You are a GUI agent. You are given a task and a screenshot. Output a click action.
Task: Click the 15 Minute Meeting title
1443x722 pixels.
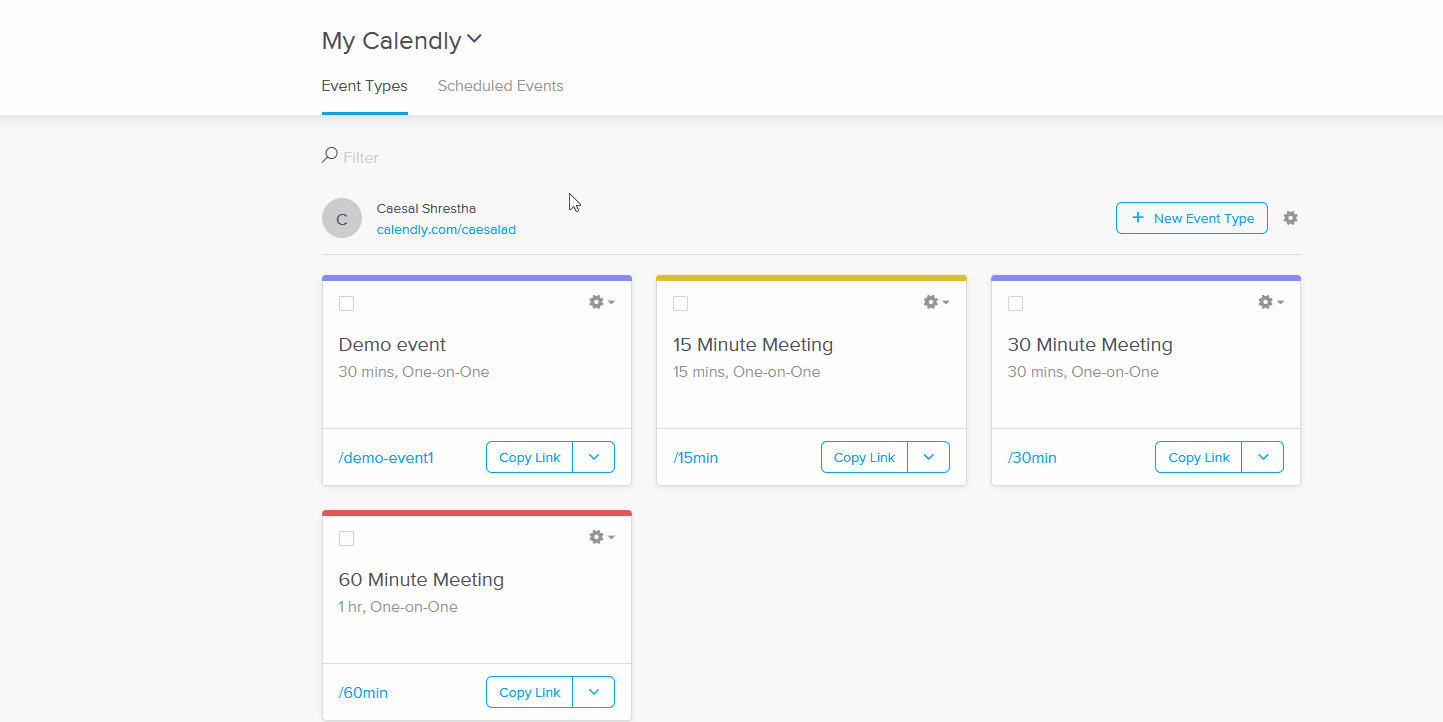[753, 345]
